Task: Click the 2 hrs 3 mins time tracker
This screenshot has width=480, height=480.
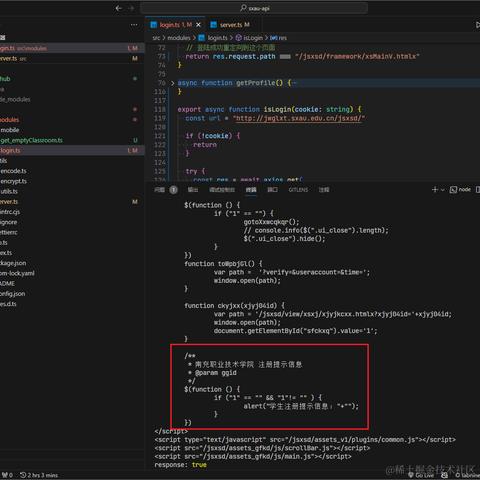Action: point(39,475)
